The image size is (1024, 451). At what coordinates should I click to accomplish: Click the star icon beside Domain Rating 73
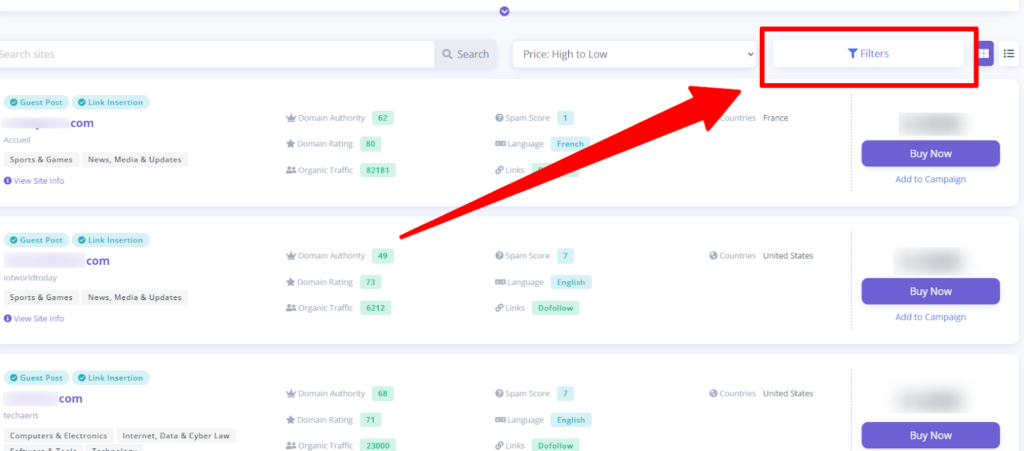(x=291, y=282)
